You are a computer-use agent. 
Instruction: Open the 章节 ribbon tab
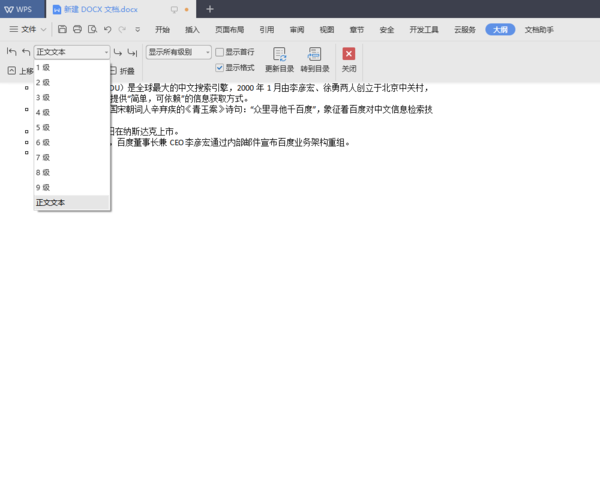357,29
